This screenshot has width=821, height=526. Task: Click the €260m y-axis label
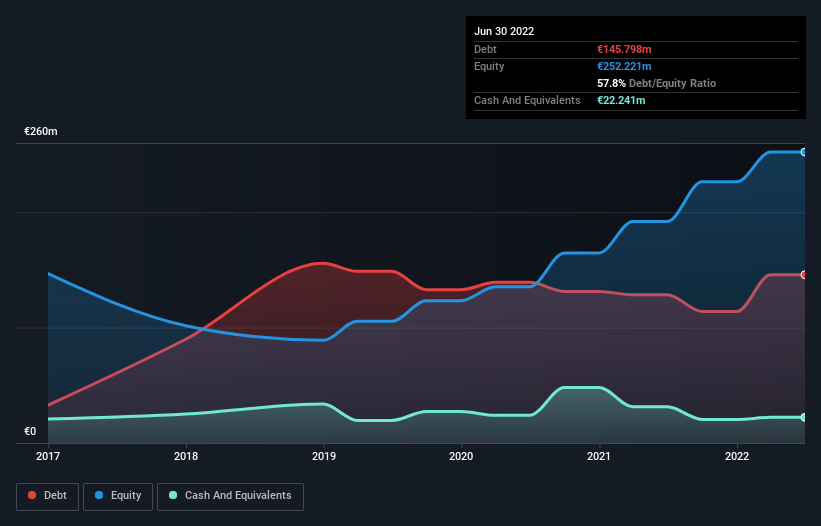click(41, 131)
